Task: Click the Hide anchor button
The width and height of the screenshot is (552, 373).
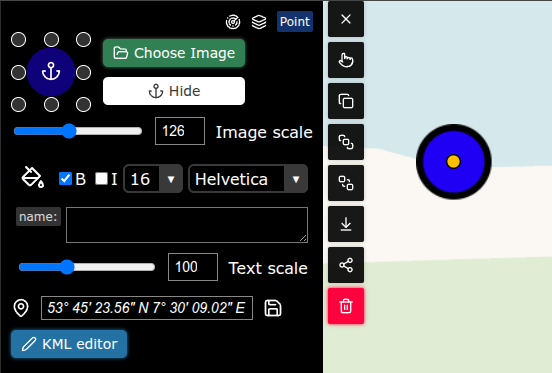Action: coord(174,91)
